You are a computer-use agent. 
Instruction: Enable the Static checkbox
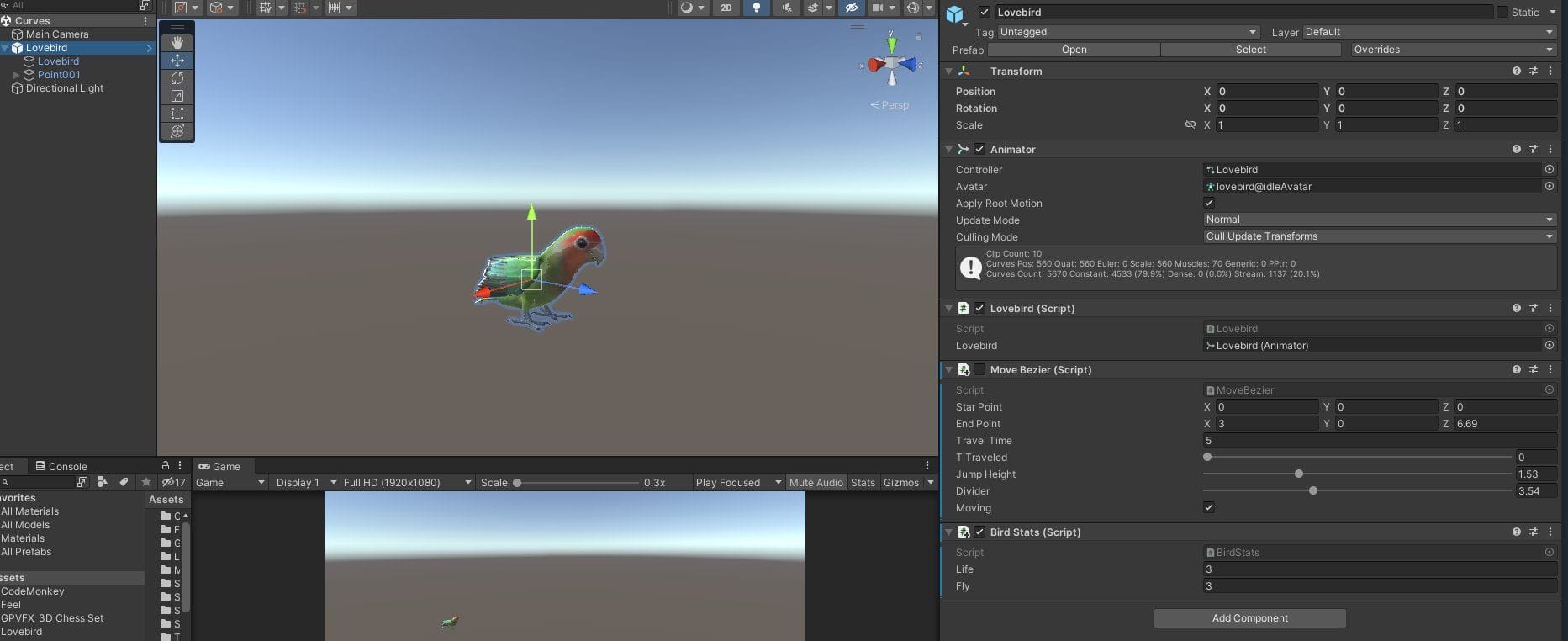tap(1502, 12)
